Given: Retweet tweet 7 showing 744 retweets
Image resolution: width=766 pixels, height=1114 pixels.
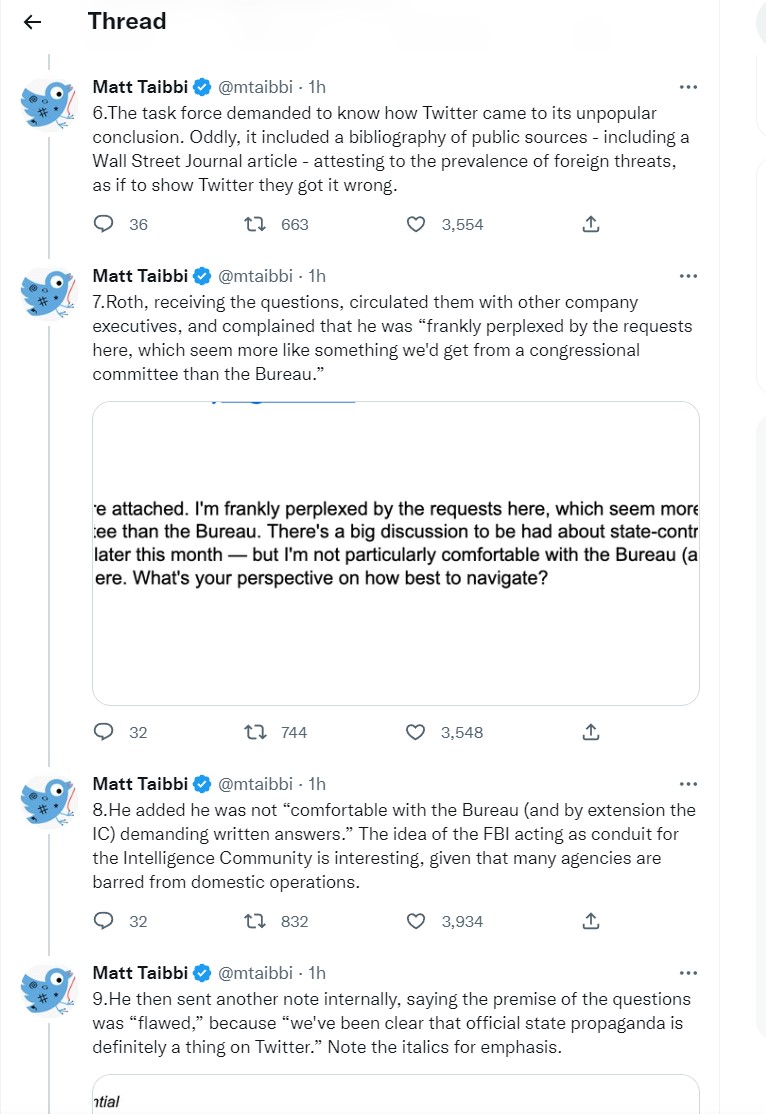Looking at the screenshot, I should [254, 732].
